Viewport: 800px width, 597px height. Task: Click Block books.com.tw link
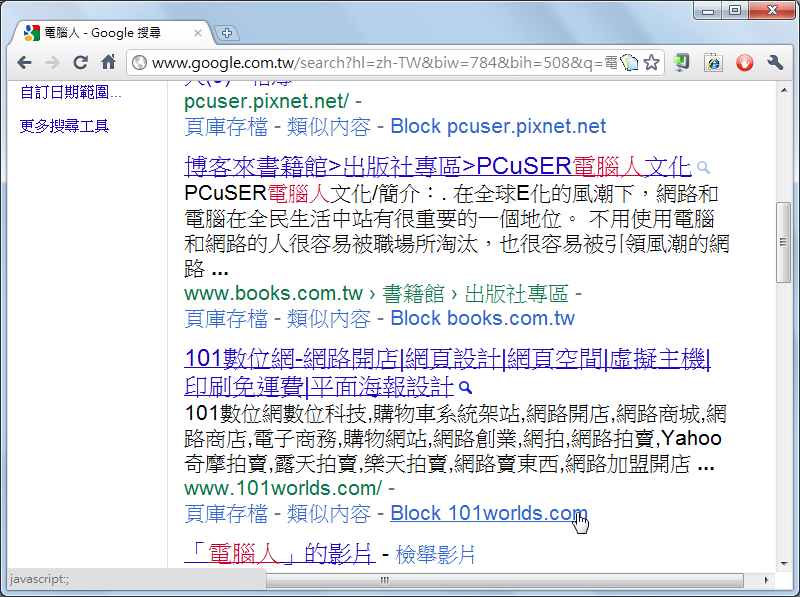tap(483, 319)
